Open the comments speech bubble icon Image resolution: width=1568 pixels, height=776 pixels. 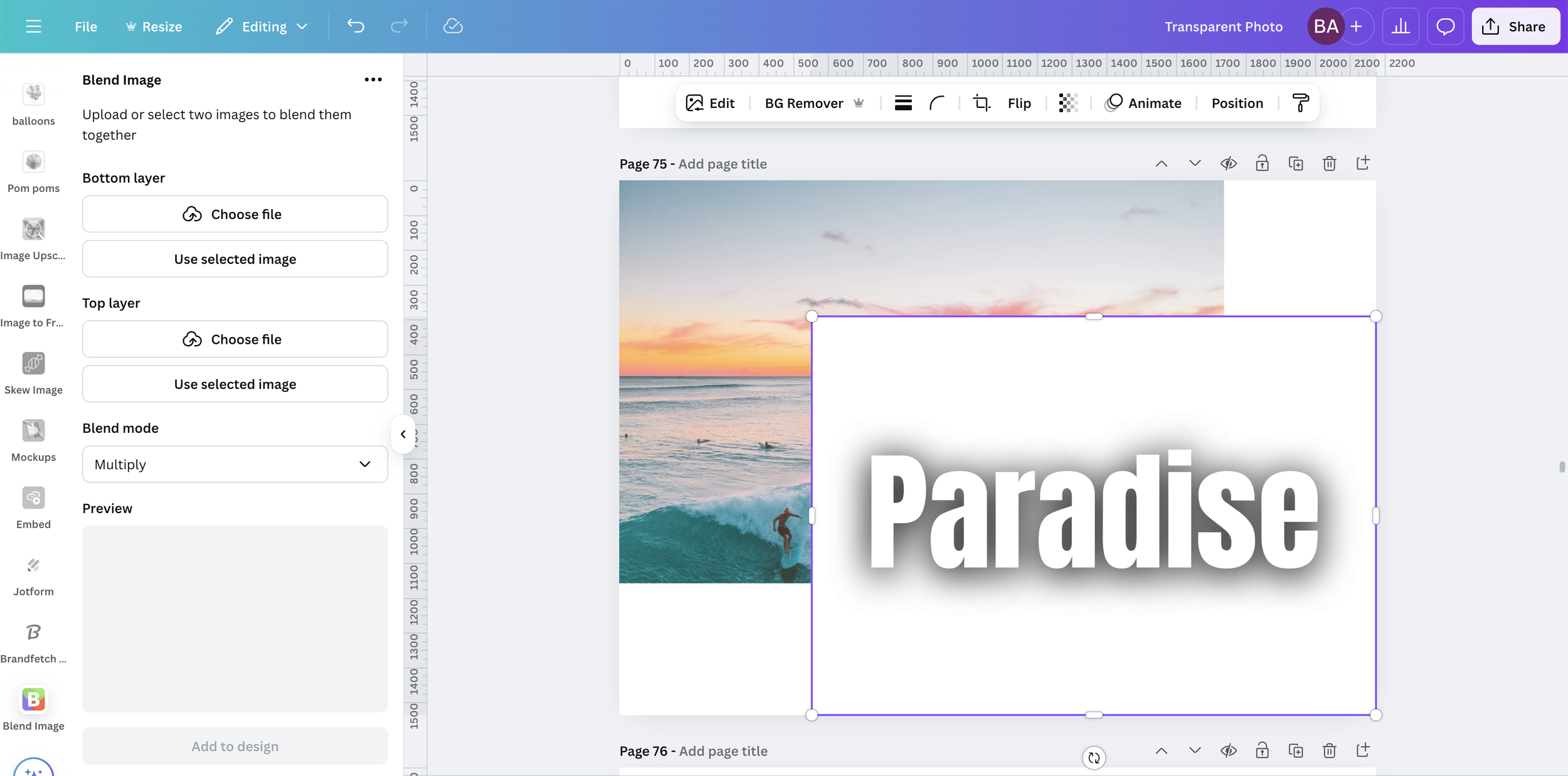click(1445, 26)
